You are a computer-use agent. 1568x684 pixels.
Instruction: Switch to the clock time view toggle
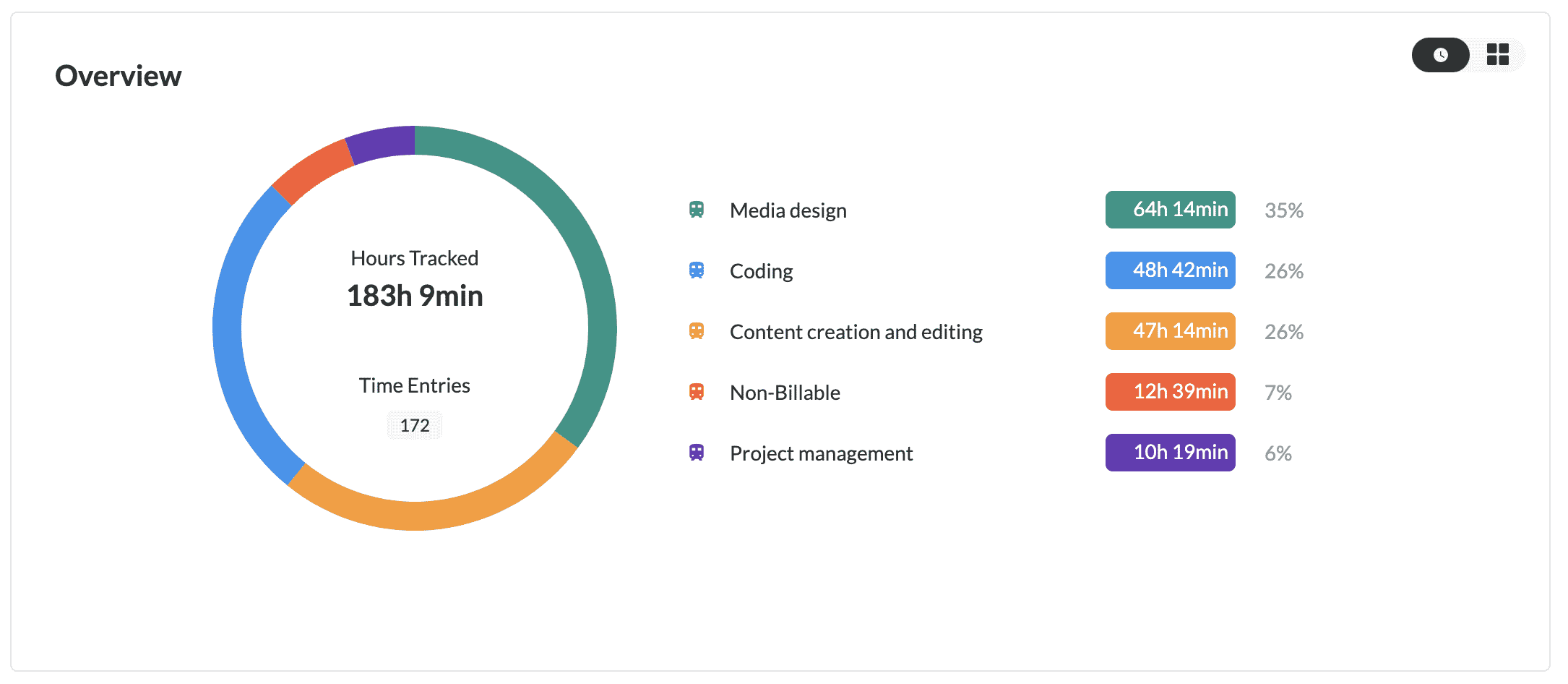tap(1440, 55)
